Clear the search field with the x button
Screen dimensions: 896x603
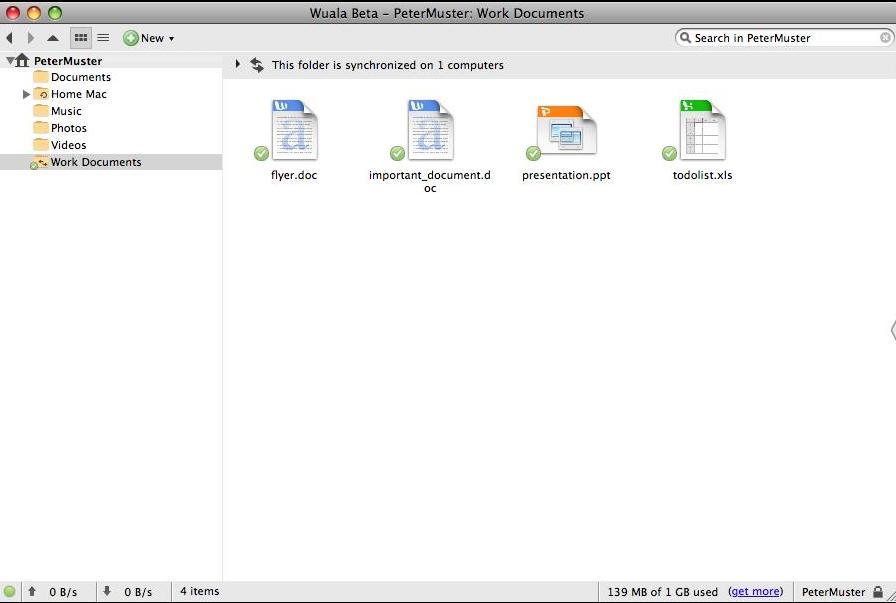pyautogui.click(x=885, y=38)
